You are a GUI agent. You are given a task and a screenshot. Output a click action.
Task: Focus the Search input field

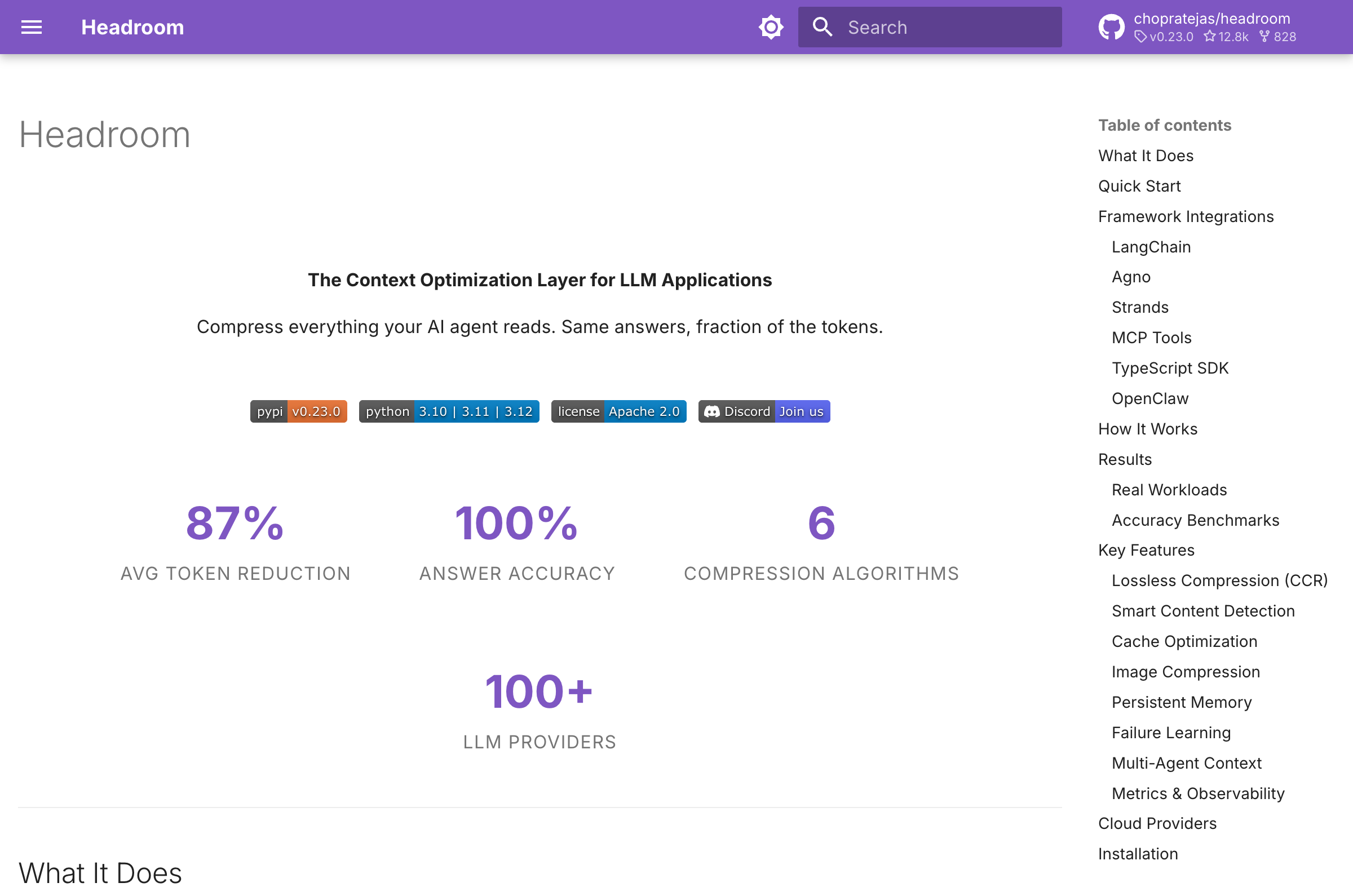click(930, 27)
